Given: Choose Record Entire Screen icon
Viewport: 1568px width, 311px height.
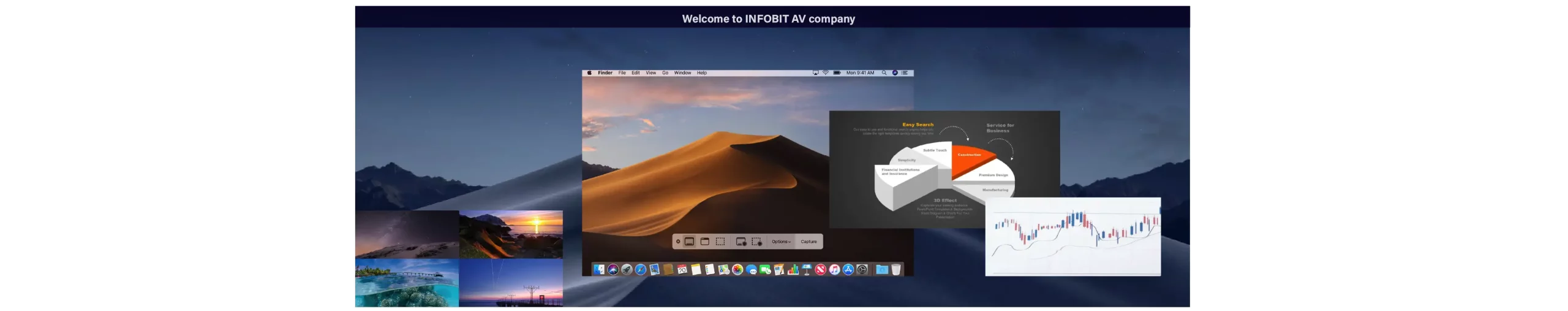Looking at the screenshot, I should 741,242.
